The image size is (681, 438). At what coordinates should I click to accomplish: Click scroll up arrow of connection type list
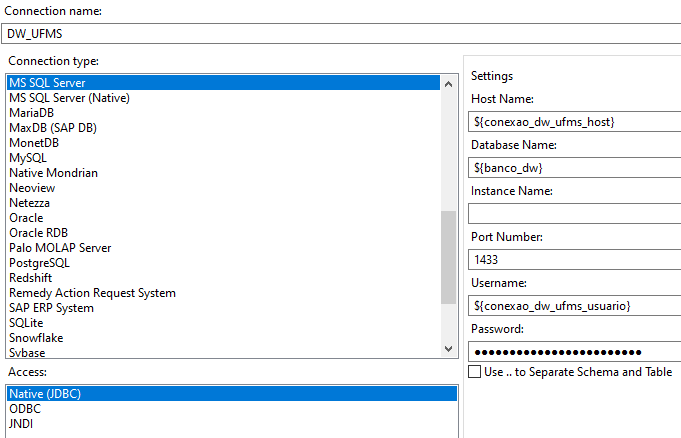click(x=449, y=84)
